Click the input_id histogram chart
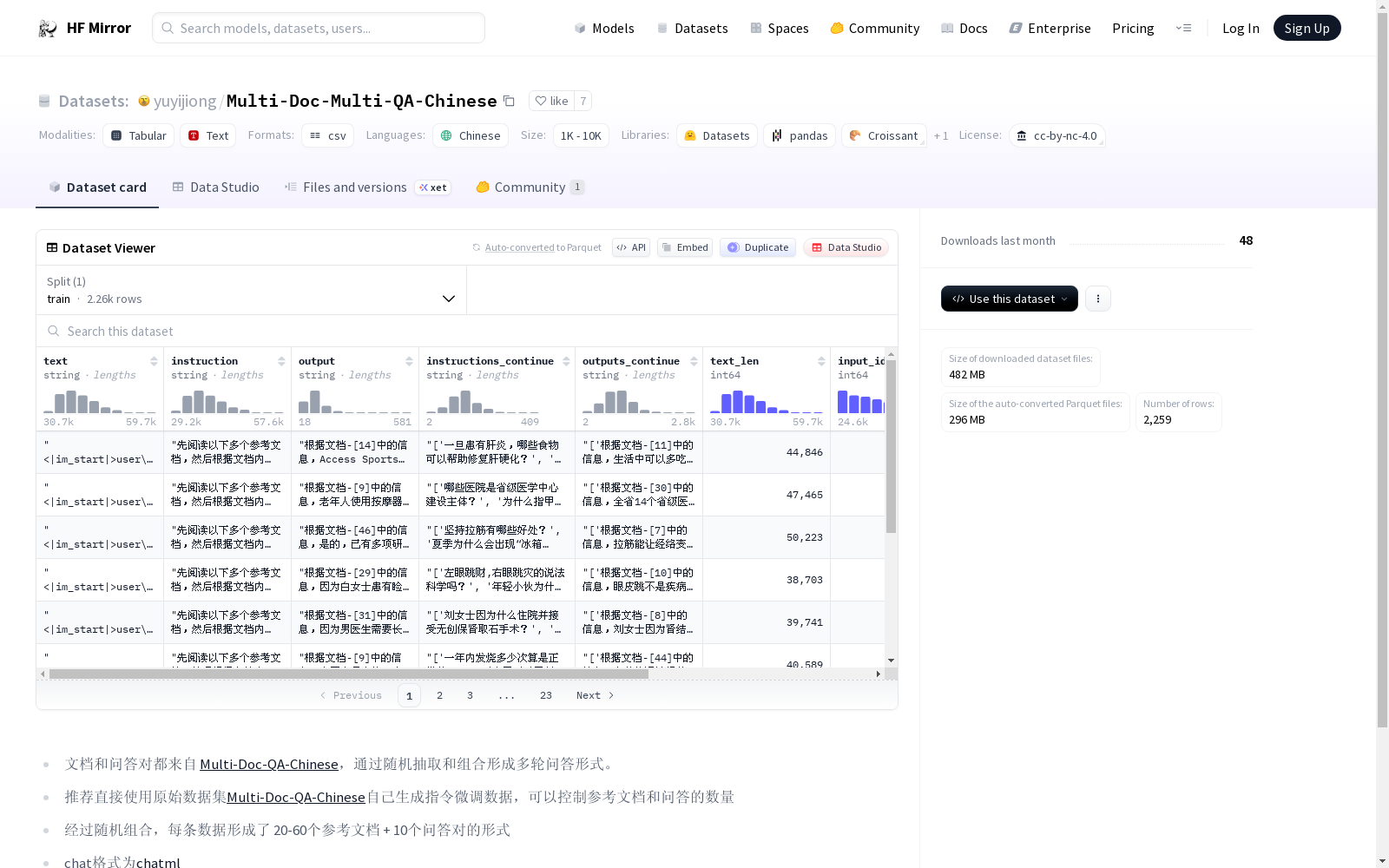Screen dimensions: 1389x868 (861, 401)
